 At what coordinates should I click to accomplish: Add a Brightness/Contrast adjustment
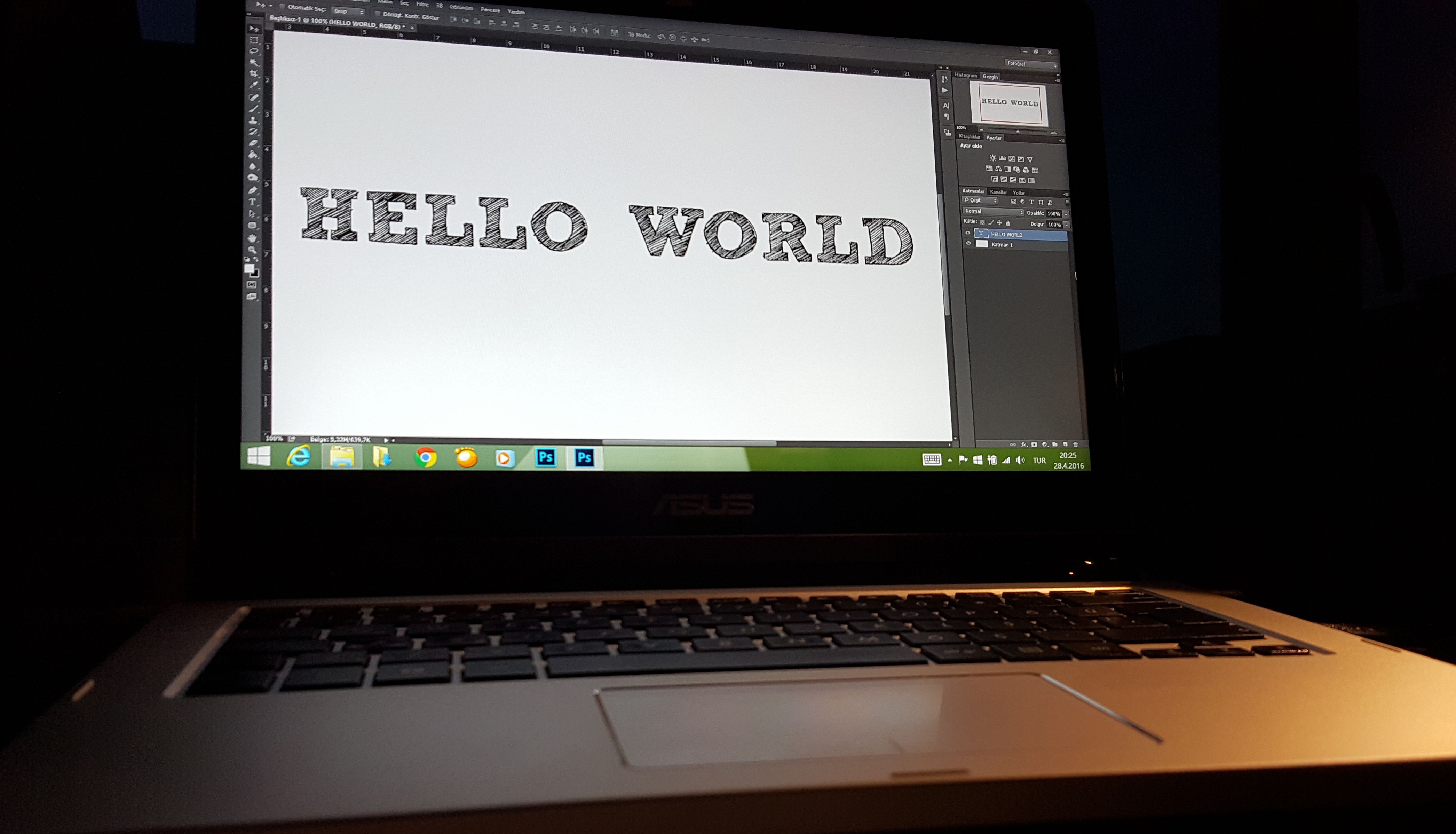point(993,158)
